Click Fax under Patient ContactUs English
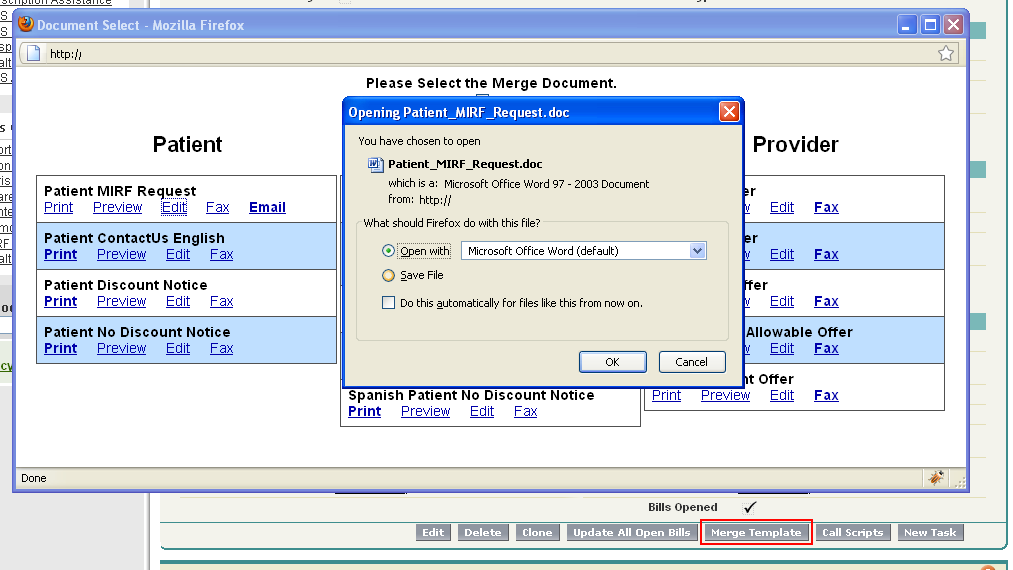Screen dimensions: 1013x570 tap(222, 255)
